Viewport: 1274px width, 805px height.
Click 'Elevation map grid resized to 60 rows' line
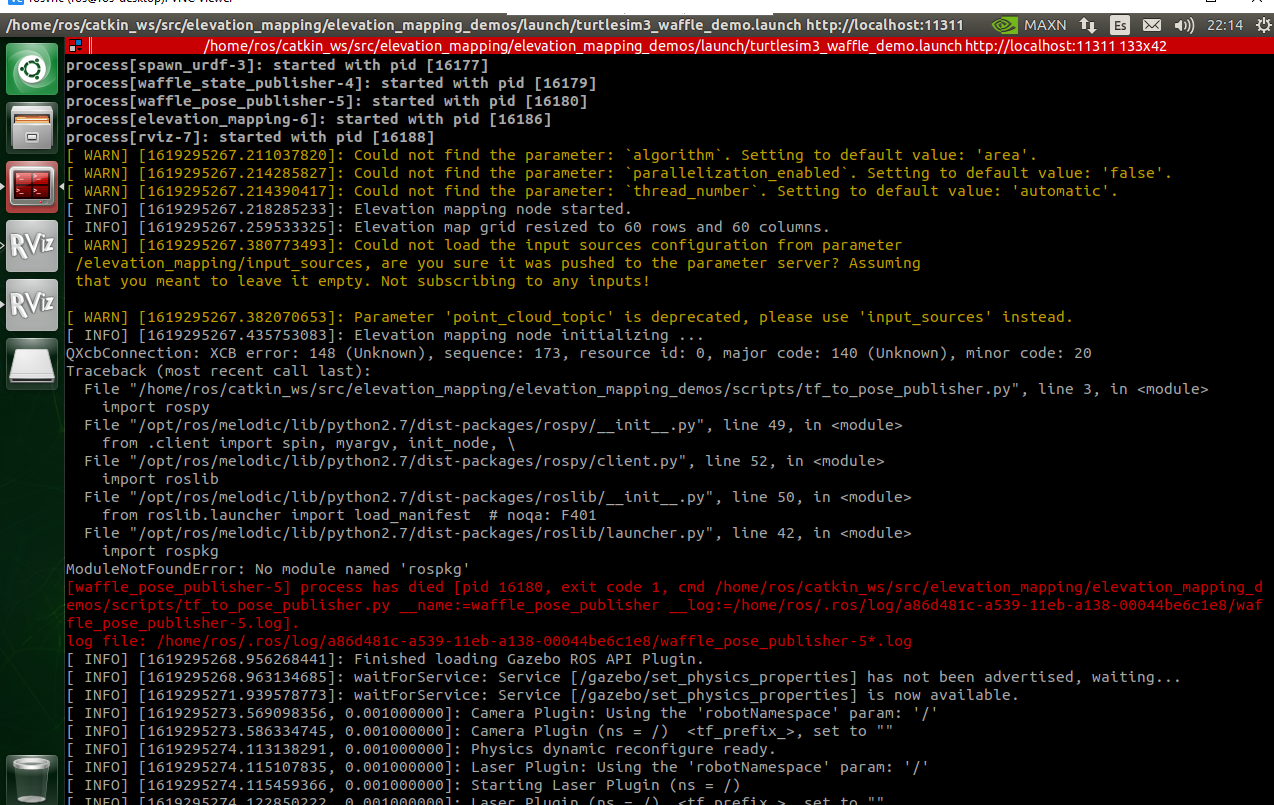pos(448,227)
